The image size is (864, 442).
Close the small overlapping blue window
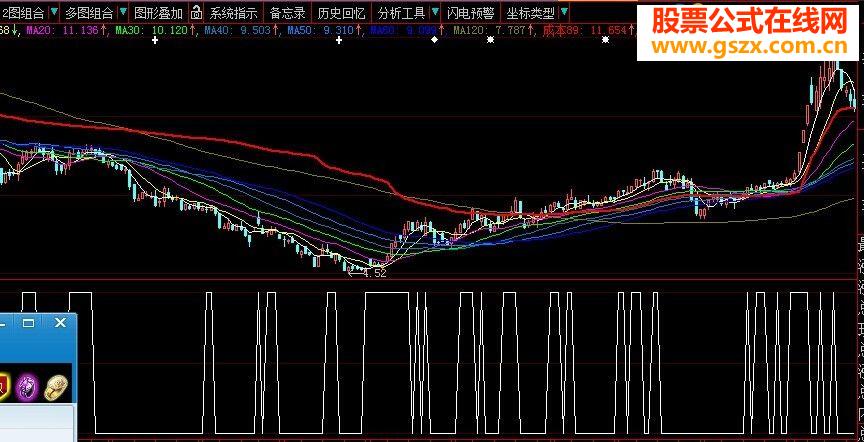click(60, 323)
